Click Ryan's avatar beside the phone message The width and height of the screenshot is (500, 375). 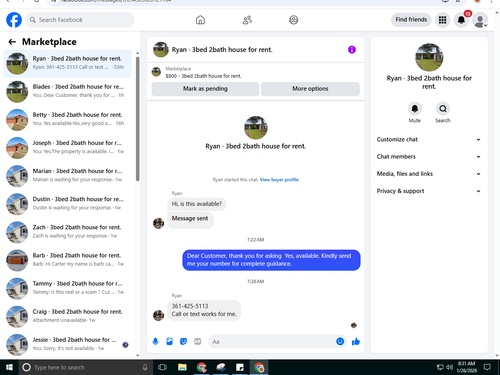158,315
